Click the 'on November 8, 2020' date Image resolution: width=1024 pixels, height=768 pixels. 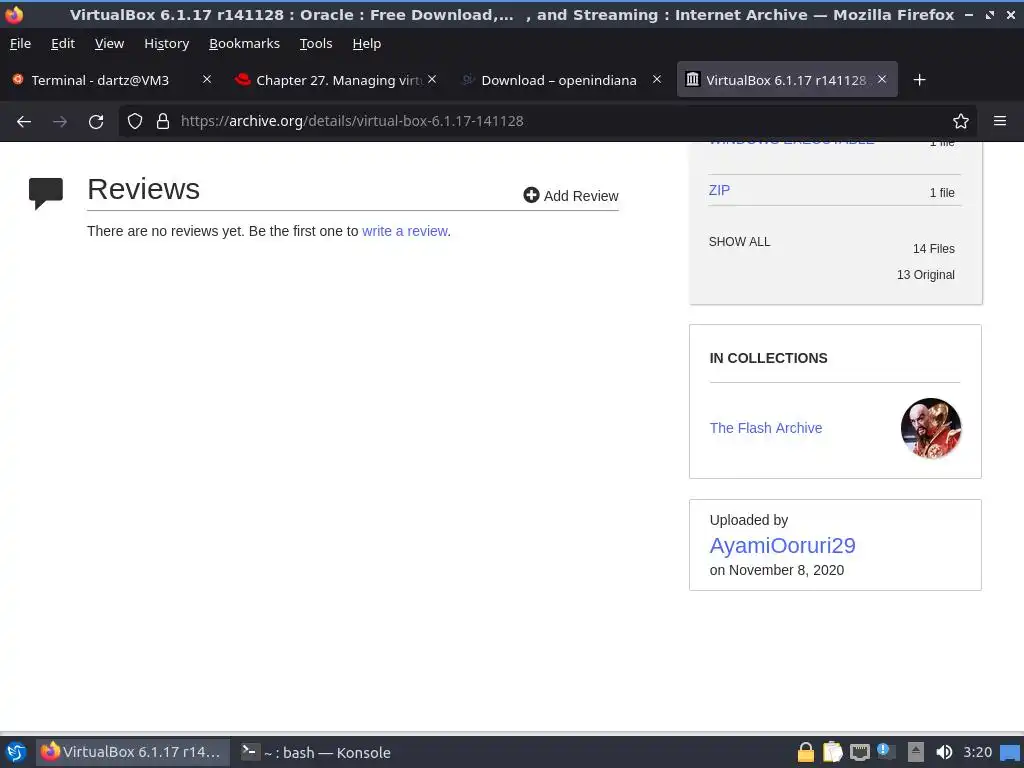tap(776, 570)
